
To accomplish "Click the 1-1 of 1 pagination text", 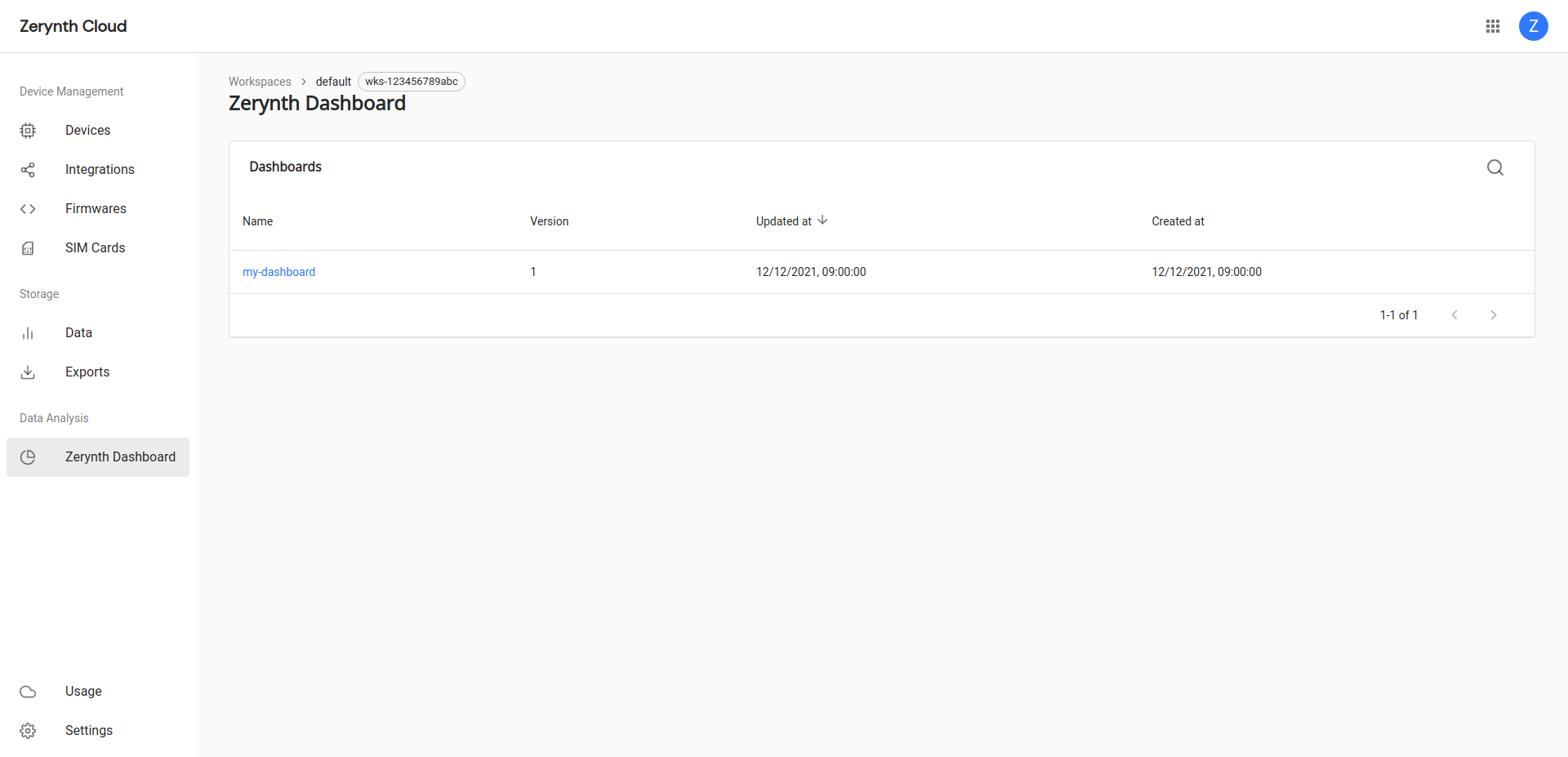I will coord(1399,315).
